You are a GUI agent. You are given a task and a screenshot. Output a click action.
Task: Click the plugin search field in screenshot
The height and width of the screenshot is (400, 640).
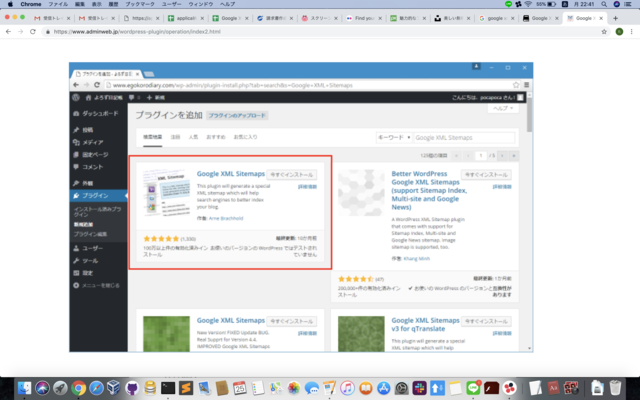[464, 138]
